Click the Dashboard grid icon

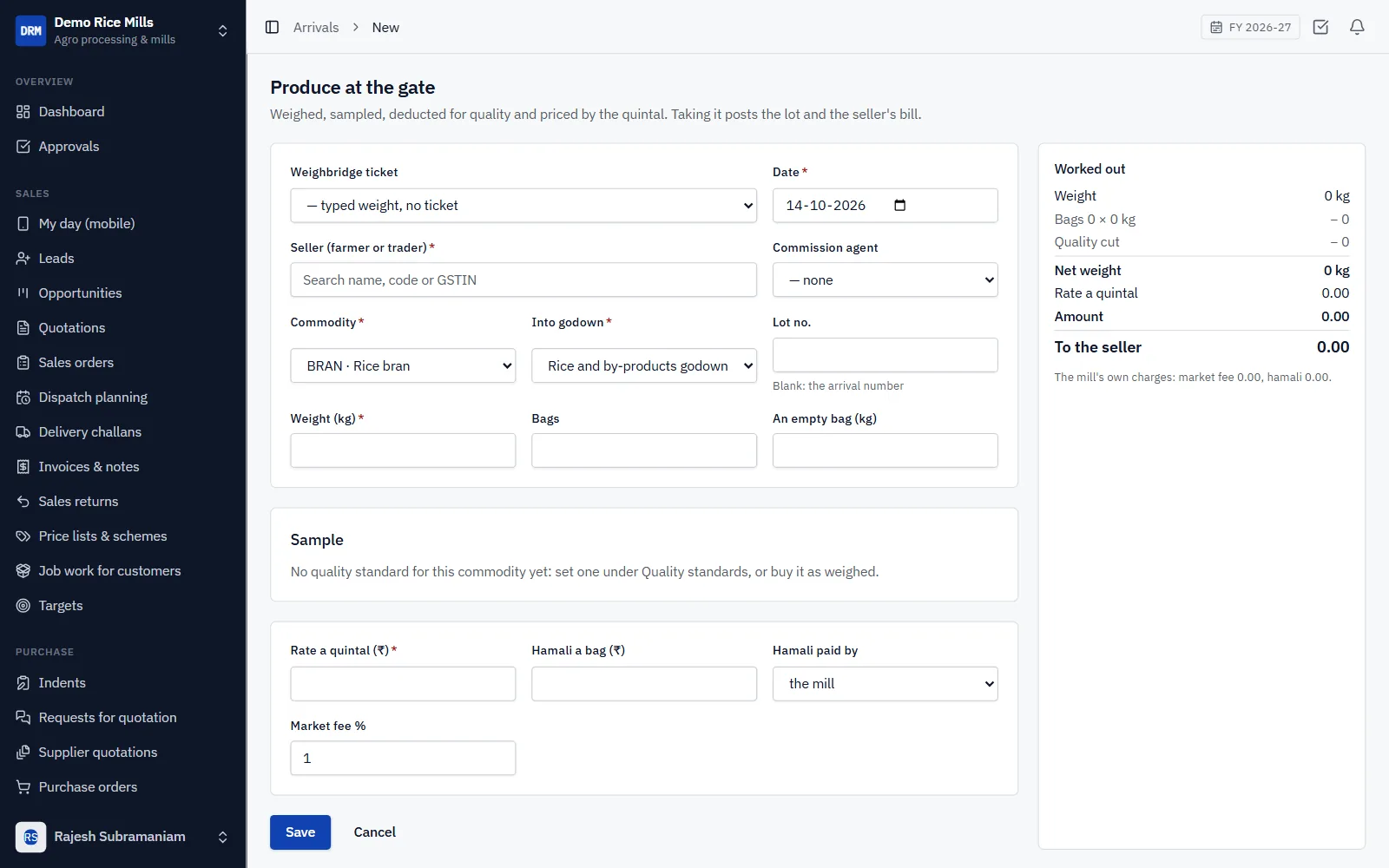(x=23, y=112)
